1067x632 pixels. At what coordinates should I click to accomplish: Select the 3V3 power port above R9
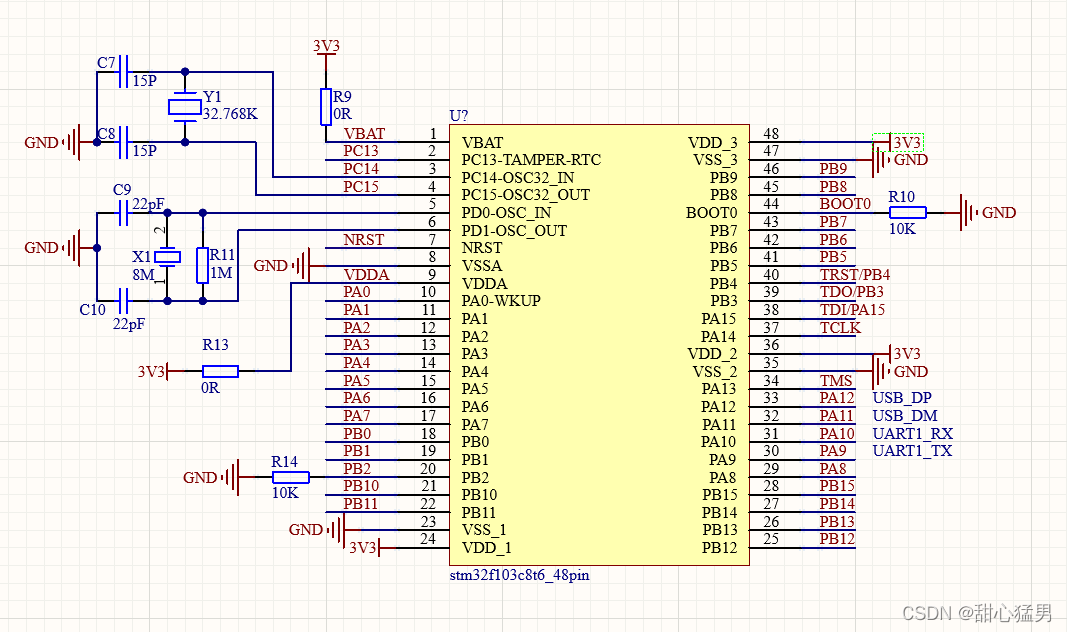(325, 47)
